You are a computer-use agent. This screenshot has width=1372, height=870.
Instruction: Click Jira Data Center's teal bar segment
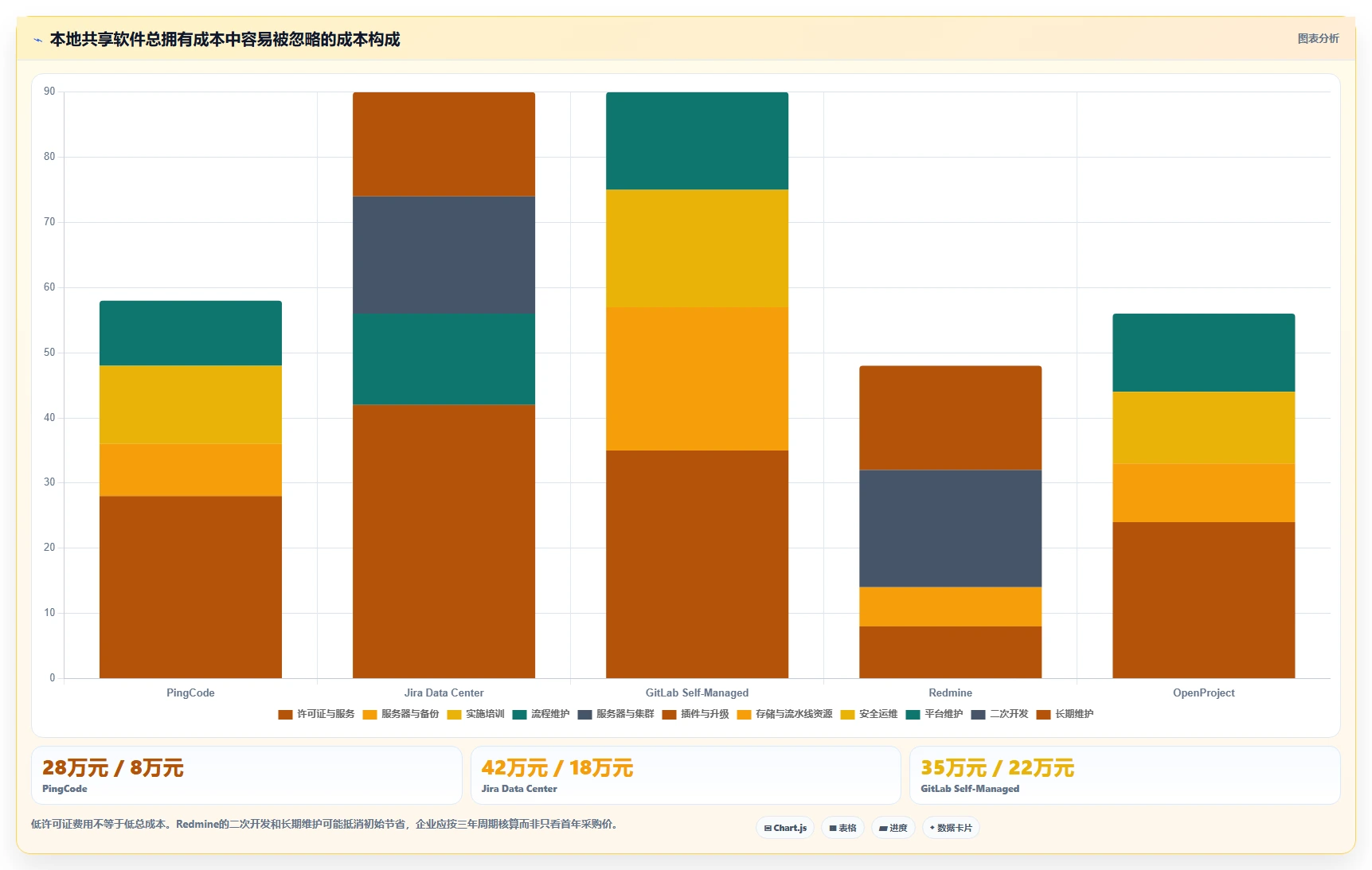point(444,359)
